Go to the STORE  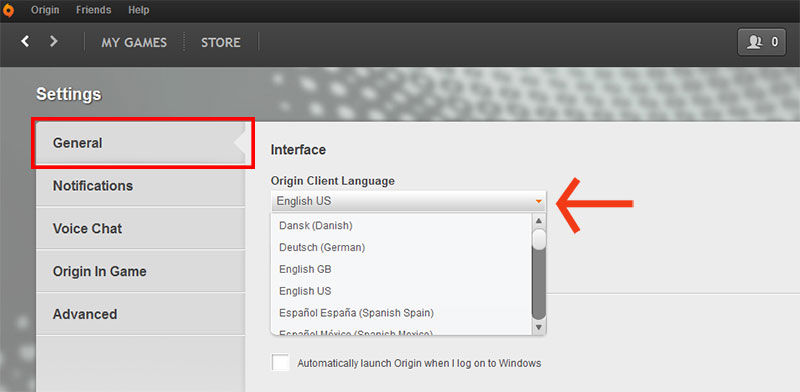click(x=220, y=42)
